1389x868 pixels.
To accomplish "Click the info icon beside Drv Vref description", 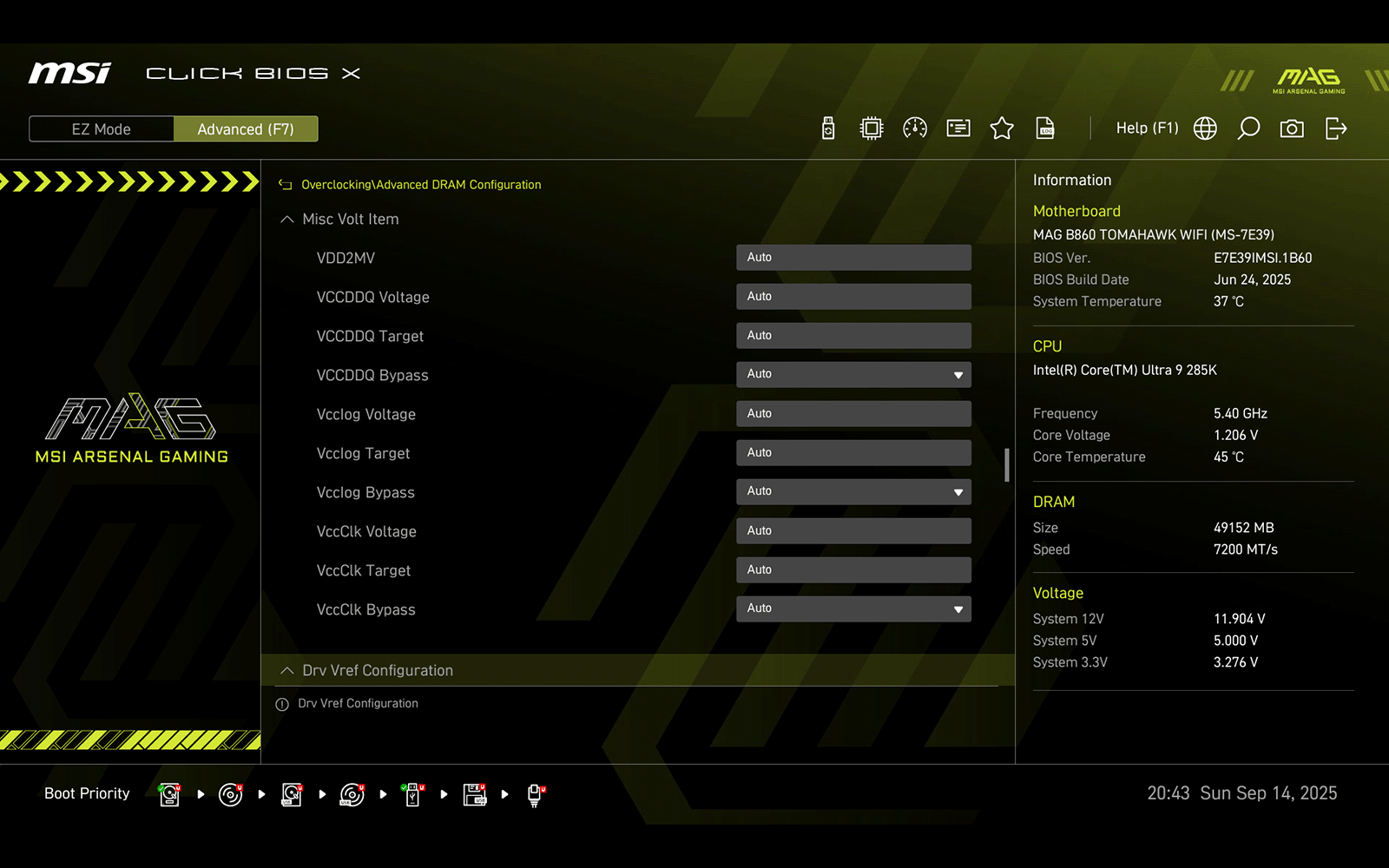I will pyautogui.click(x=282, y=704).
